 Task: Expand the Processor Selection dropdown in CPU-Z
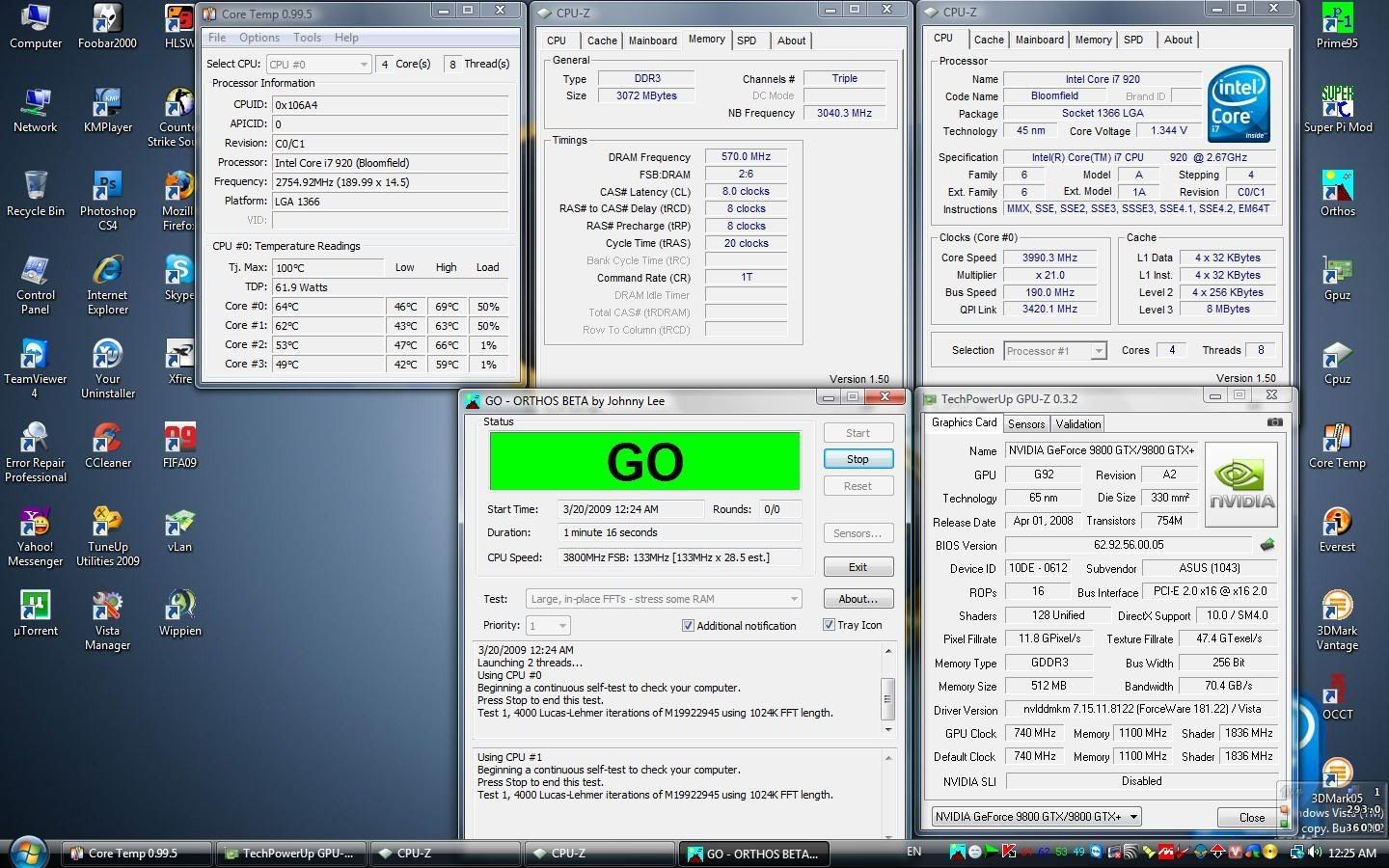click(1055, 351)
